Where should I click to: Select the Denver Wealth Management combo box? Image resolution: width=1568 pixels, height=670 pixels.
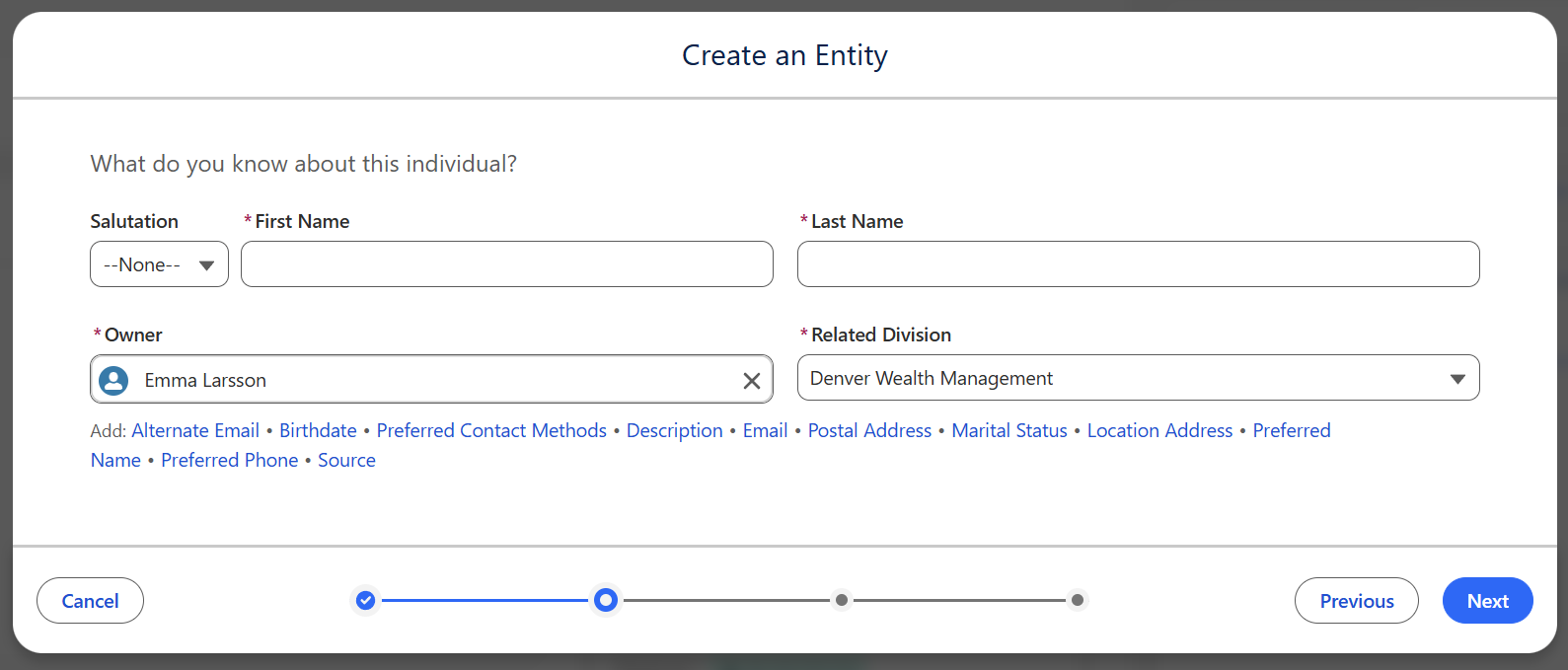coord(1138,378)
